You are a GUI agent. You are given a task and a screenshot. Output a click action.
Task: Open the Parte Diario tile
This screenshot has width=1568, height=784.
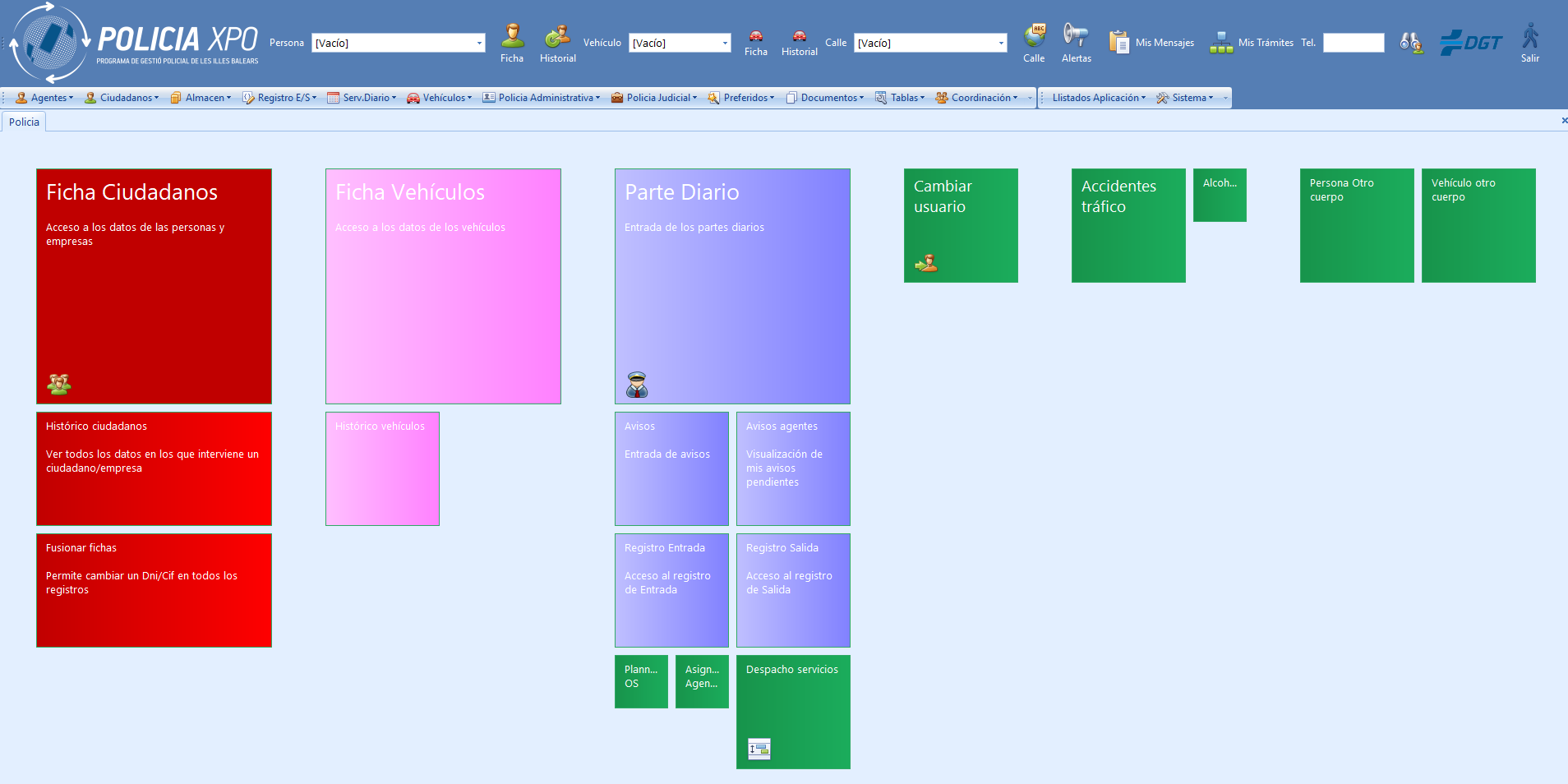[732, 286]
